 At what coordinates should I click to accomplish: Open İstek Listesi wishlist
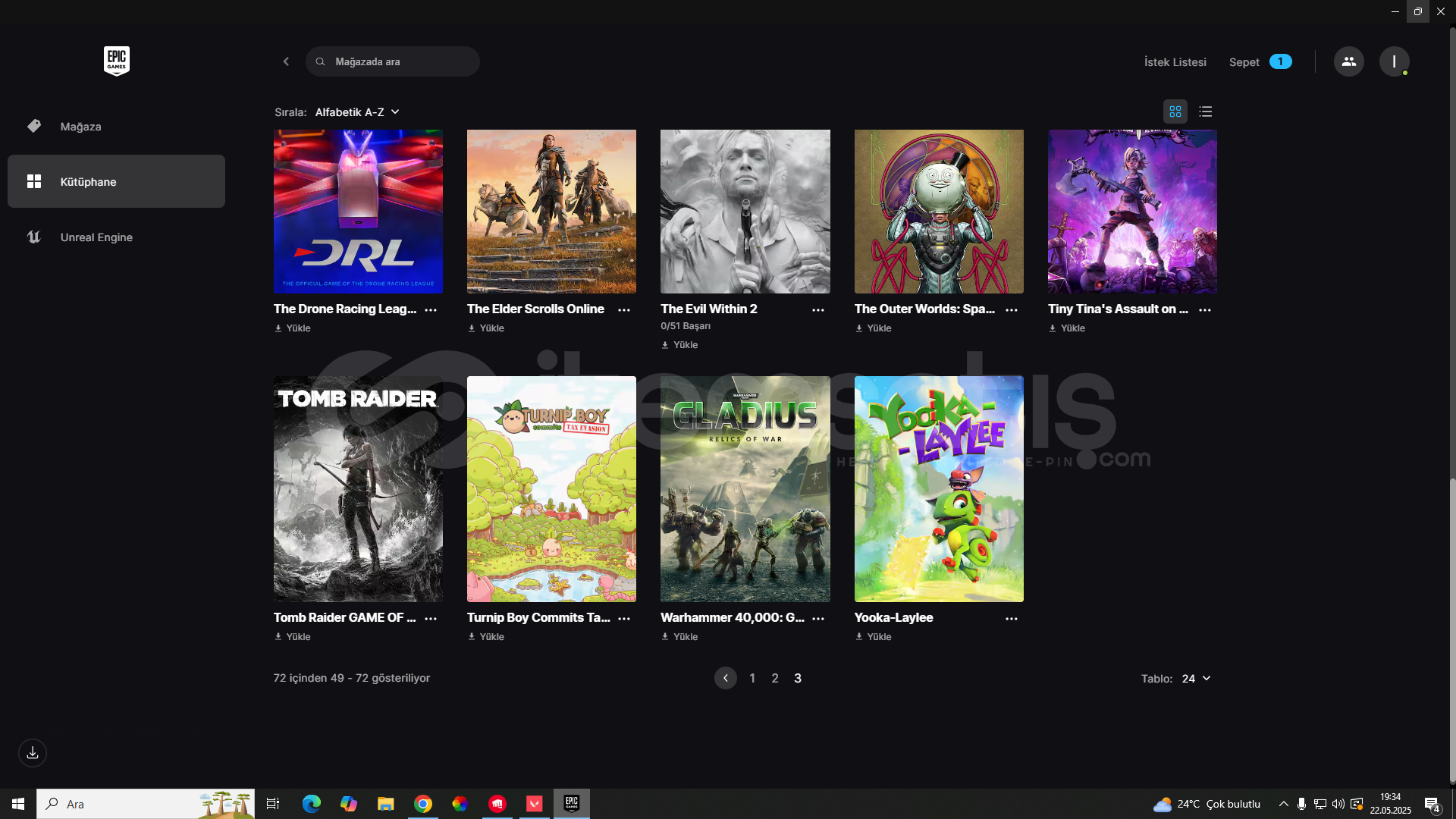1175,62
